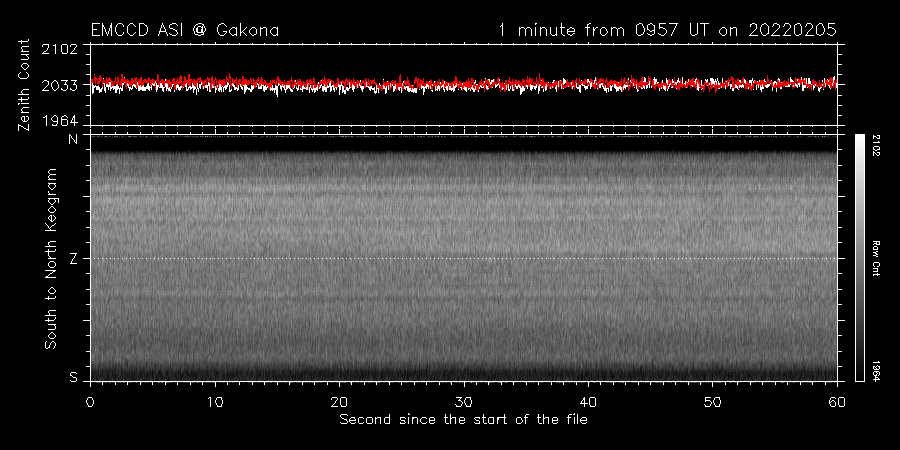The image size is (900, 450).
Task: Click the 2033 tick on the Zenith Count axis
Action: 62,85
